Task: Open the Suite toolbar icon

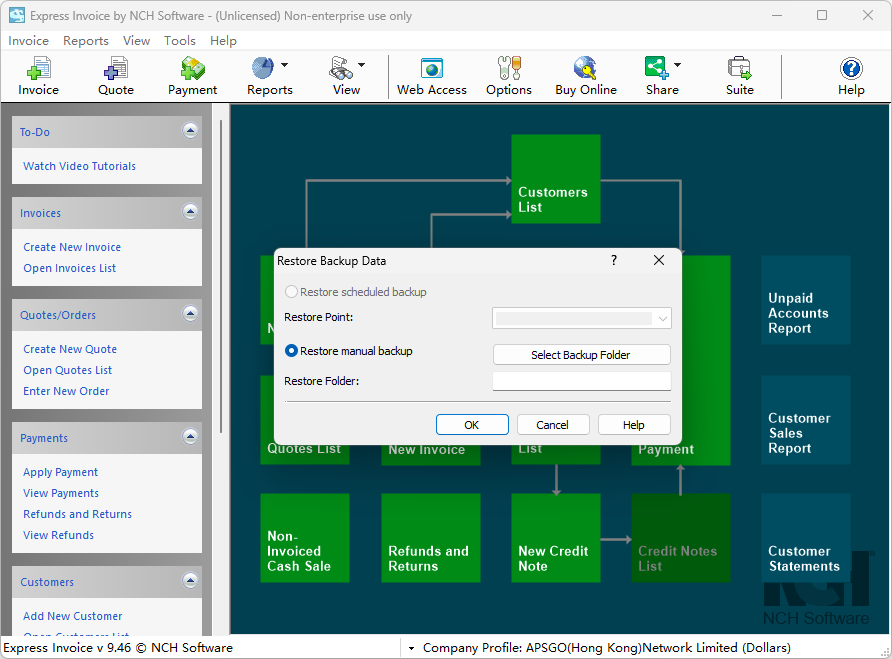Action: (x=740, y=76)
